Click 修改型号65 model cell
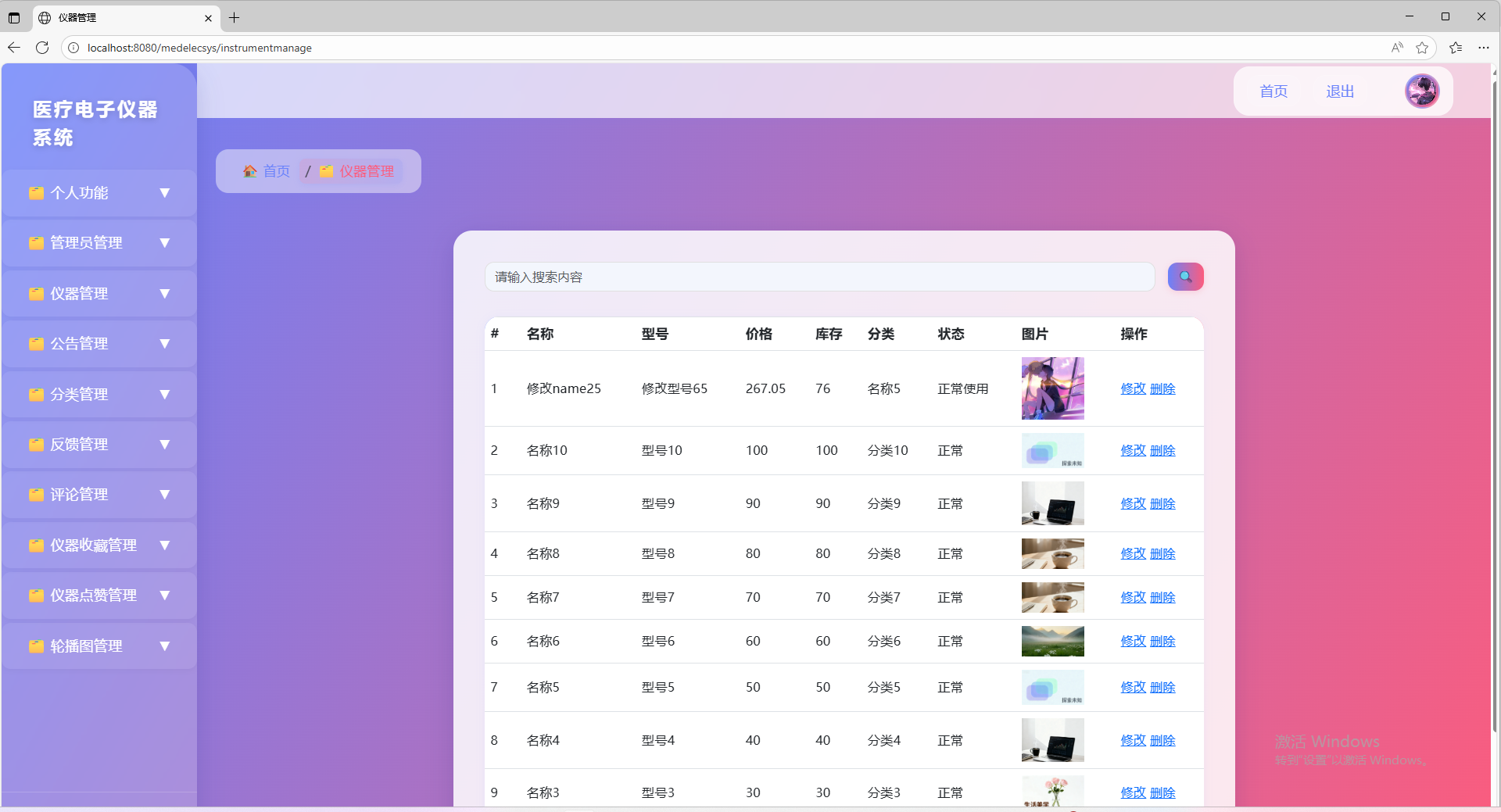The height and width of the screenshot is (812, 1501). click(x=674, y=388)
